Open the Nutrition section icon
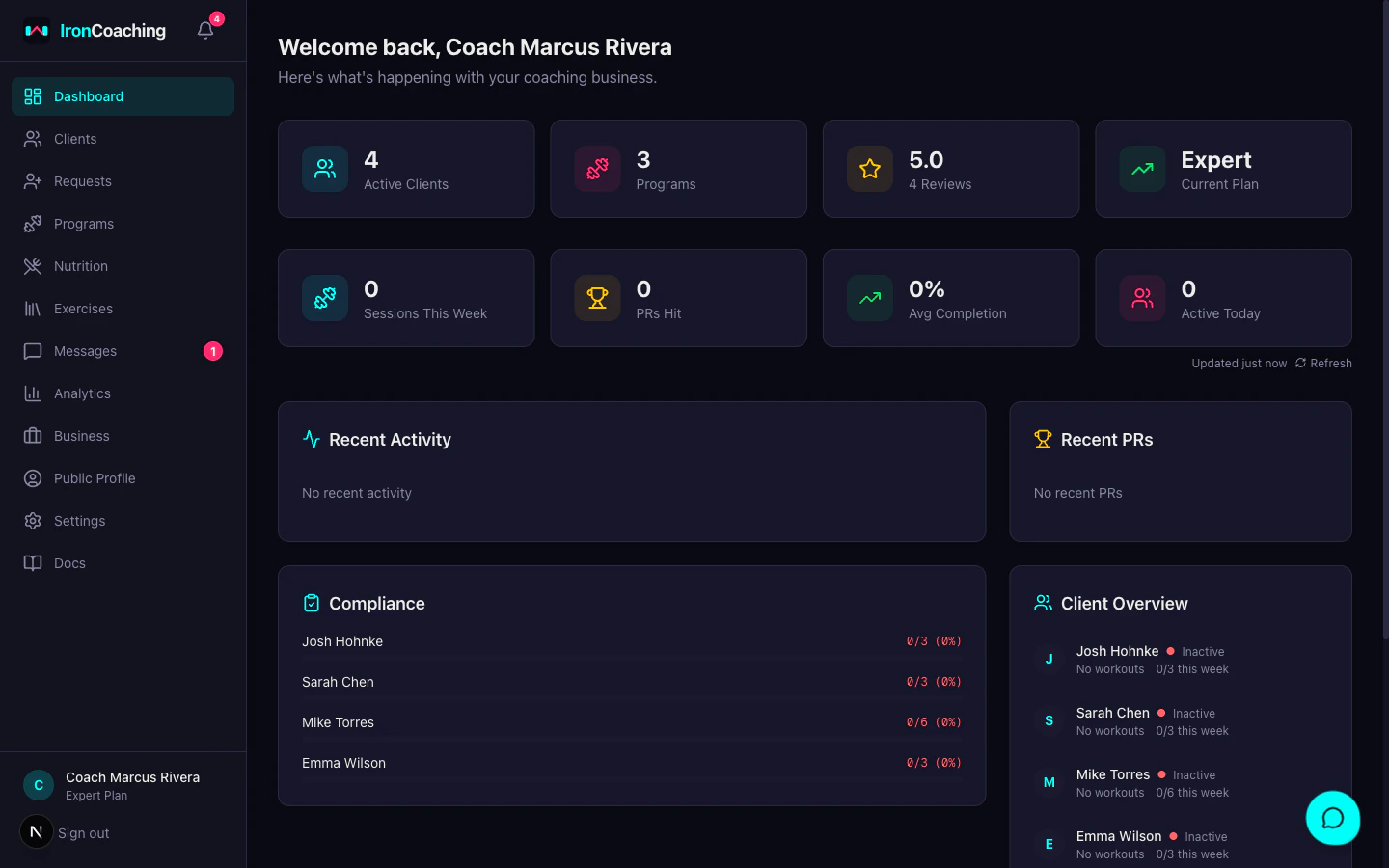Viewport: 1389px width, 868px height. (33, 266)
